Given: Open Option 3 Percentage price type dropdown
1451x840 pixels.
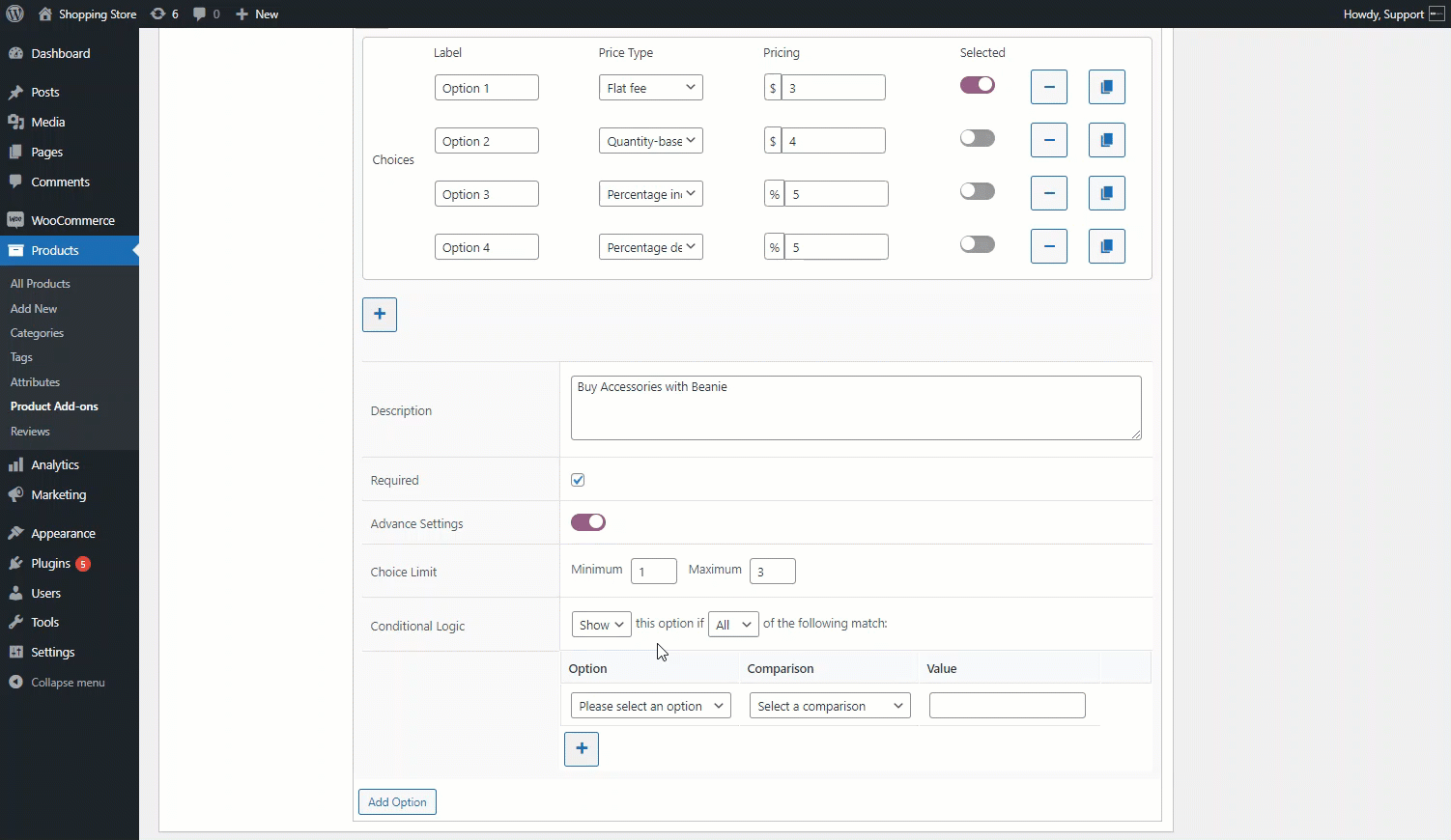Looking at the screenshot, I should tap(651, 193).
